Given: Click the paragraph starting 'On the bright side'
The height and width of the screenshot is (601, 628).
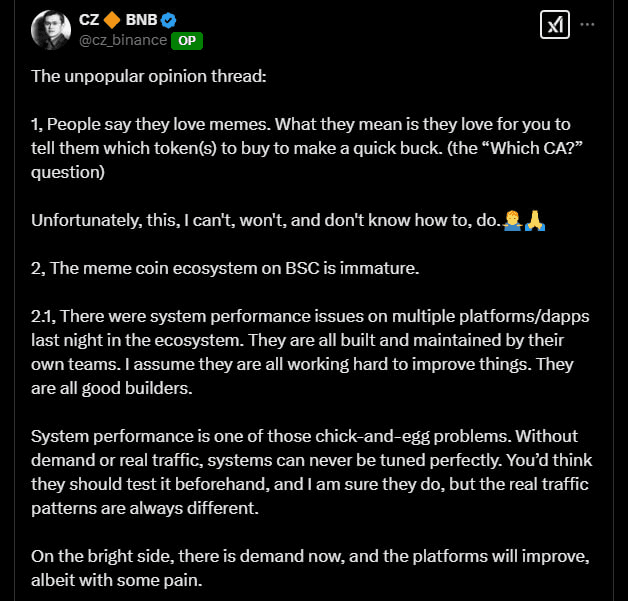Looking at the screenshot, I should pos(310,568).
